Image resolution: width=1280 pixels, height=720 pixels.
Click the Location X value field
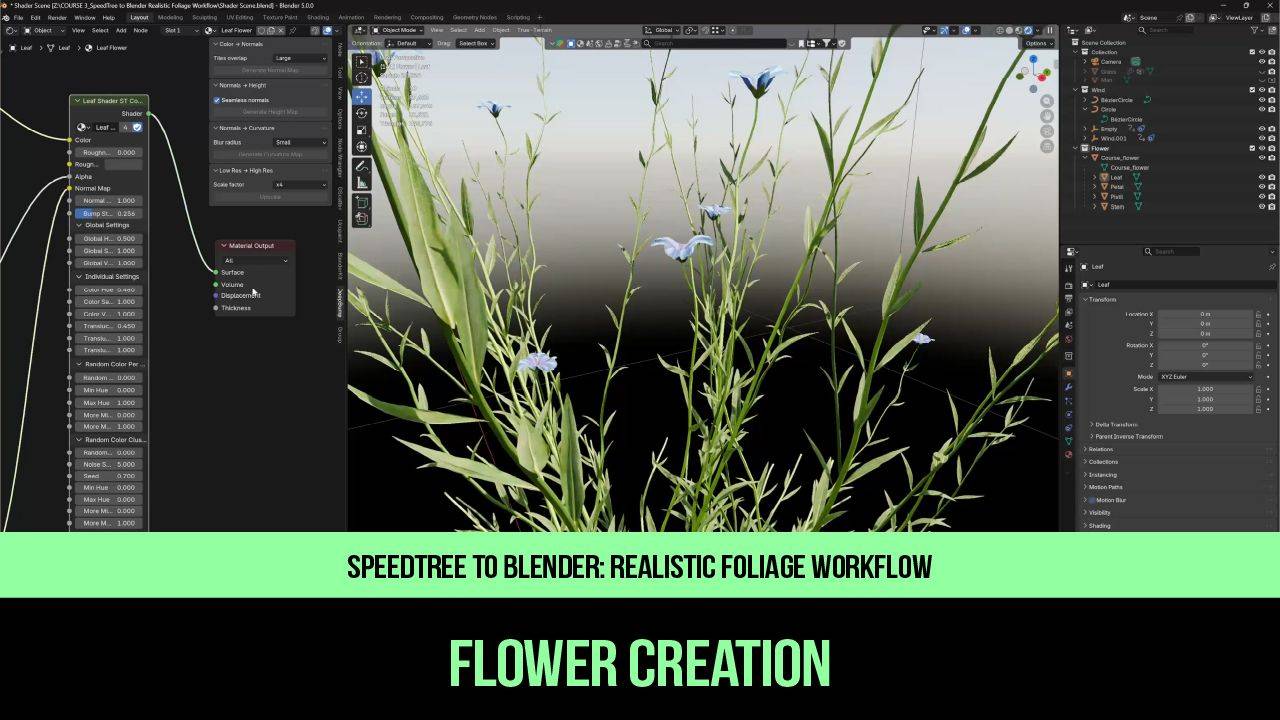click(x=1206, y=314)
